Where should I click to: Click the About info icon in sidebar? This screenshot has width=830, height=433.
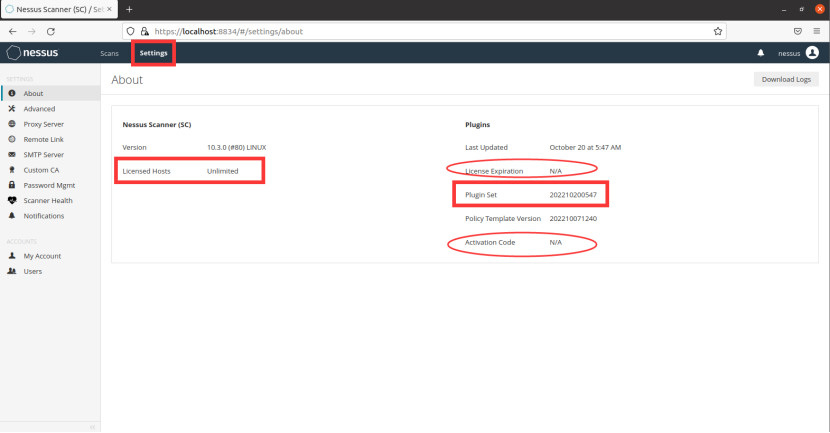(x=12, y=93)
